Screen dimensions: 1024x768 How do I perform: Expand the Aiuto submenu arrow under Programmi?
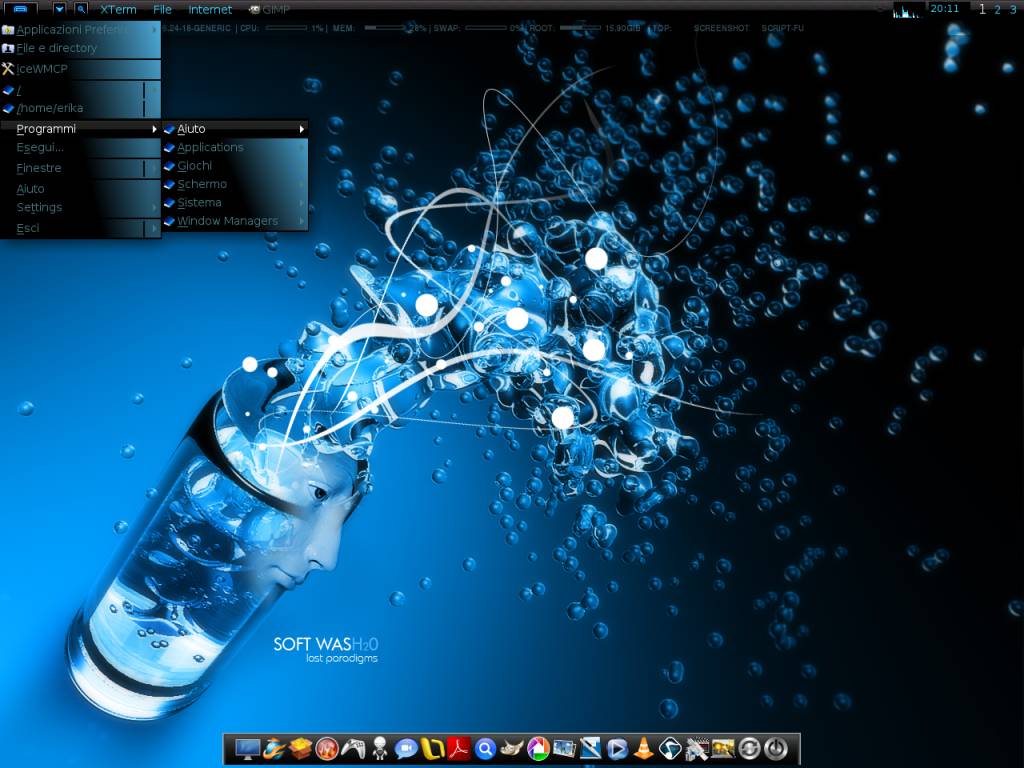pos(302,129)
